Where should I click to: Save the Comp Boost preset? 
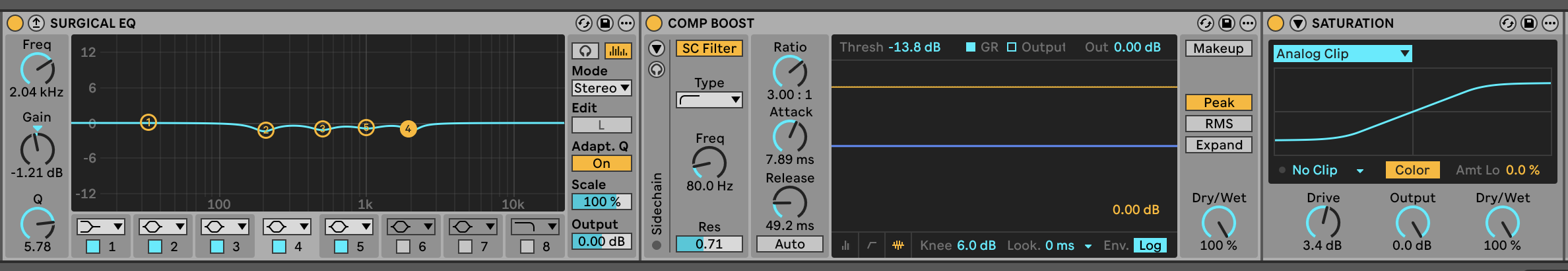click(1227, 23)
